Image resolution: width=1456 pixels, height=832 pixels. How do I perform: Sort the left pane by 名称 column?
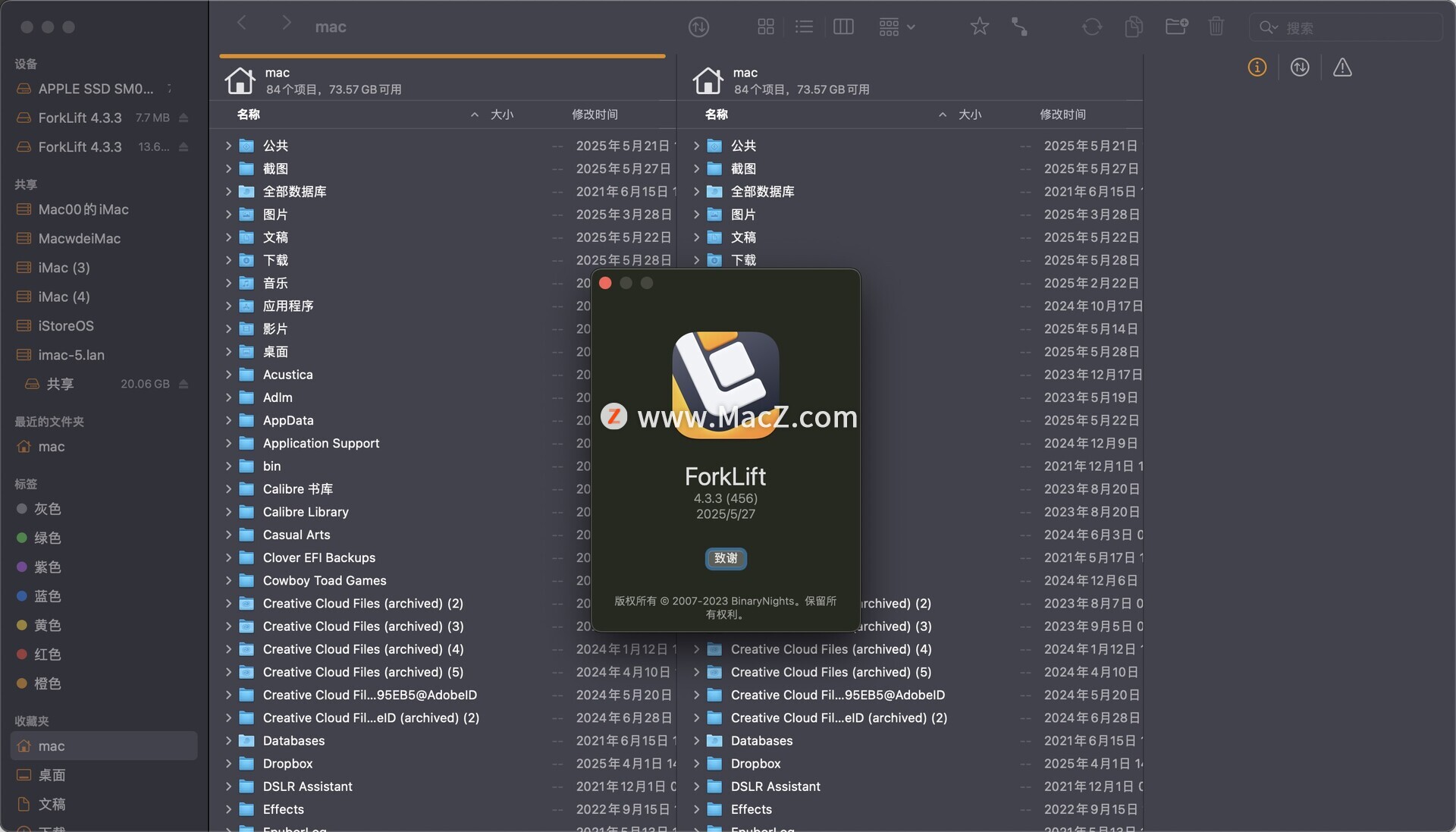pos(248,115)
